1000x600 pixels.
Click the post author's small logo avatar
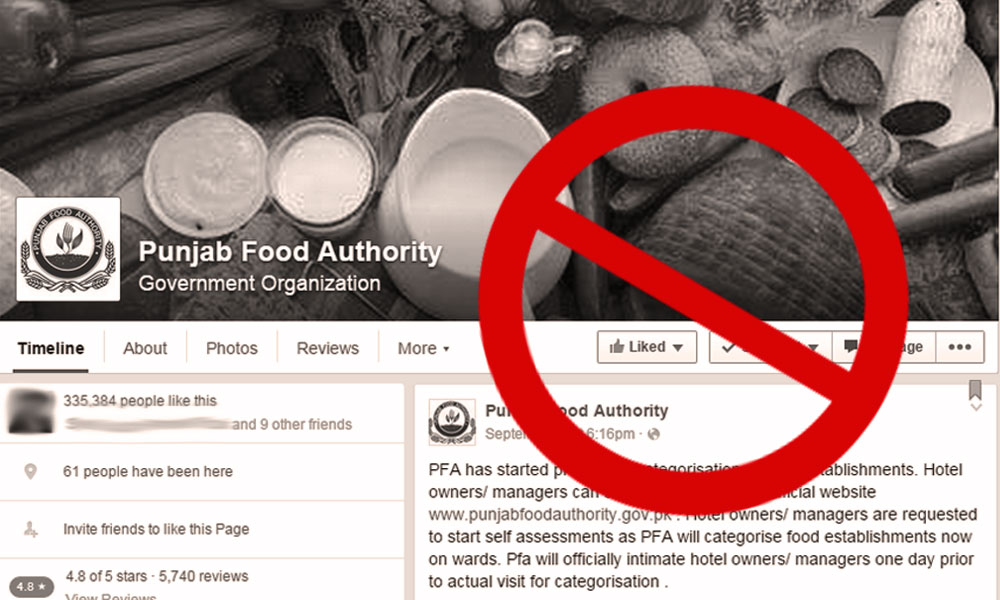coord(452,421)
